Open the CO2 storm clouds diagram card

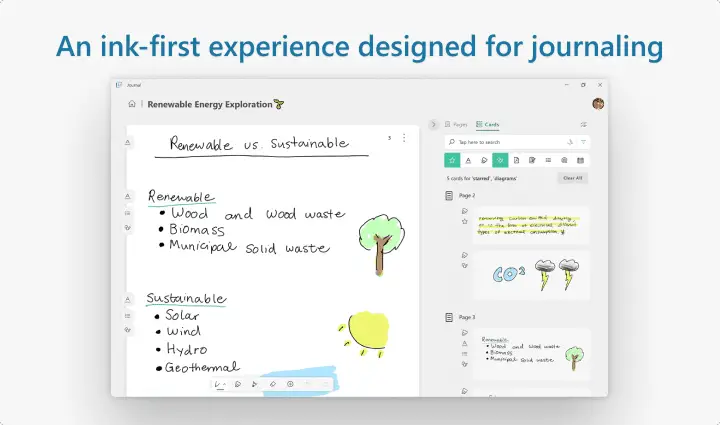click(531, 275)
